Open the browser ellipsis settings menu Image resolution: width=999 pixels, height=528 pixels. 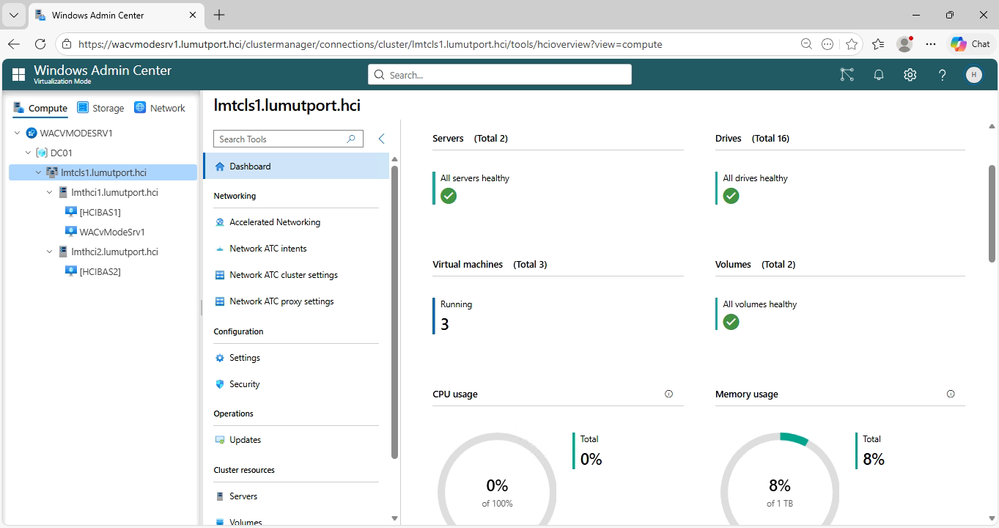coord(931,44)
